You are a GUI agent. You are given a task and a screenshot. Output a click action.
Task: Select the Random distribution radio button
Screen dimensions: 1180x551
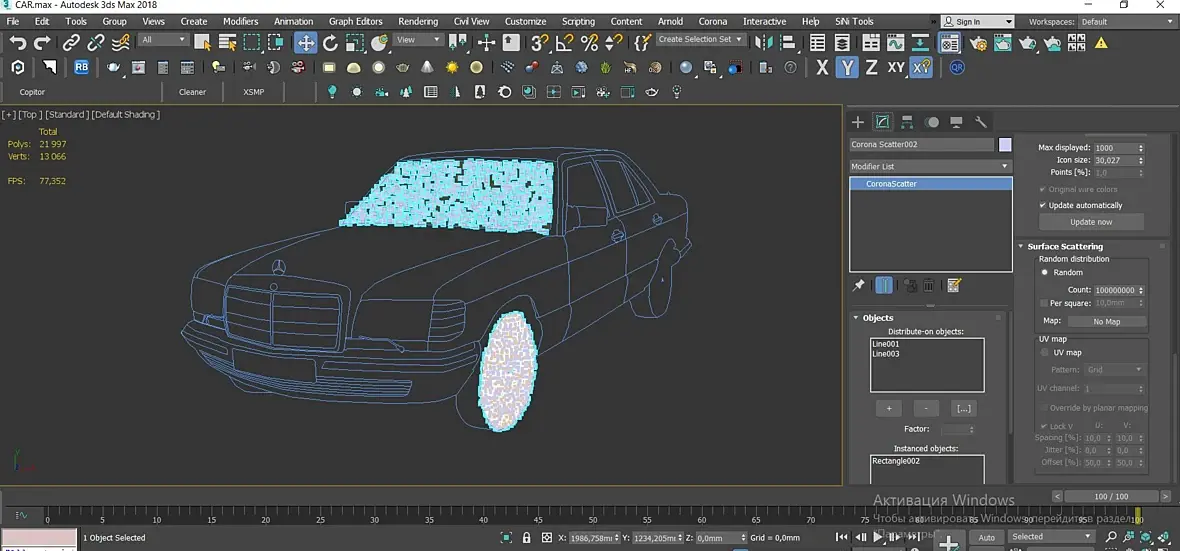point(1045,272)
